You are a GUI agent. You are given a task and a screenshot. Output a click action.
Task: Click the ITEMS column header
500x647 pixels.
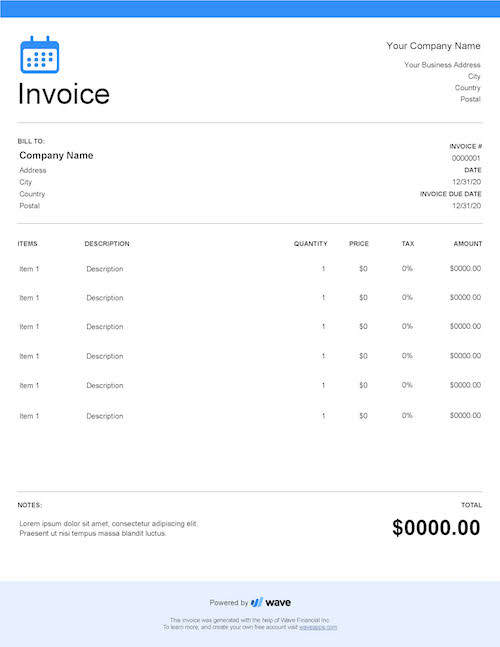click(27, 244)
